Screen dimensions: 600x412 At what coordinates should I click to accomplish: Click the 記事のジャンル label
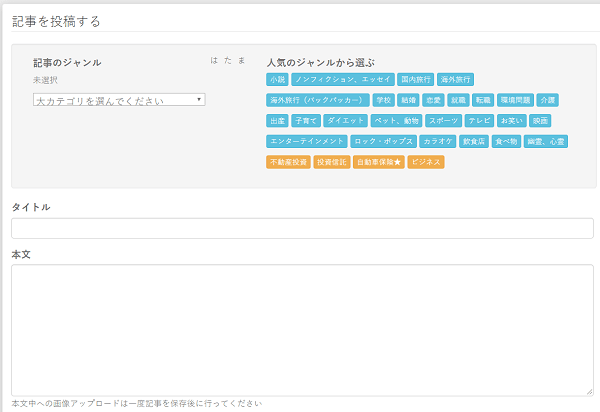point(67,62)
